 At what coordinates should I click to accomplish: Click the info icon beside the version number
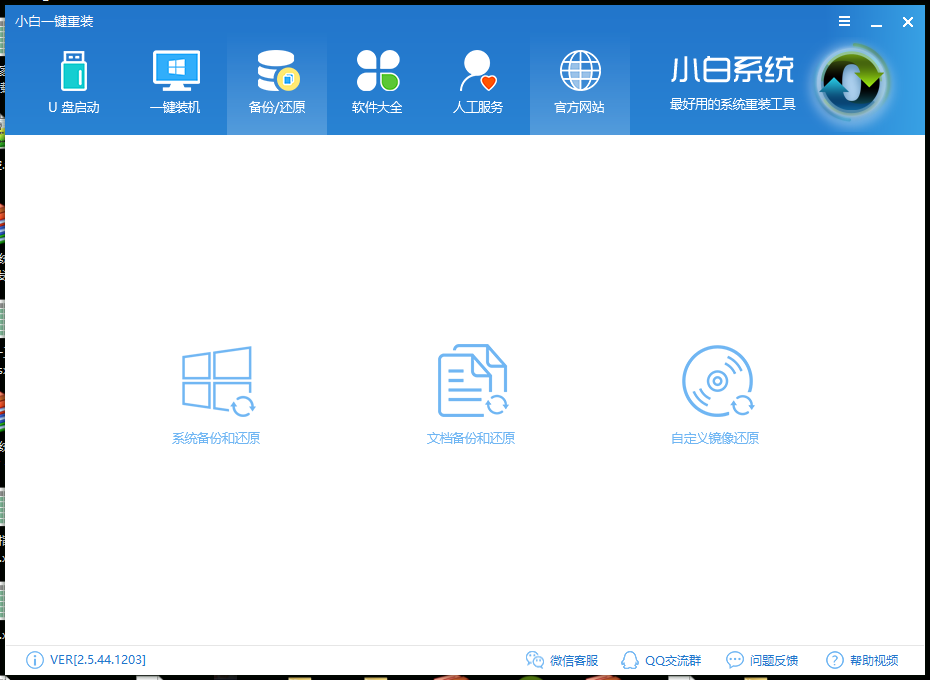click(33, 660)
